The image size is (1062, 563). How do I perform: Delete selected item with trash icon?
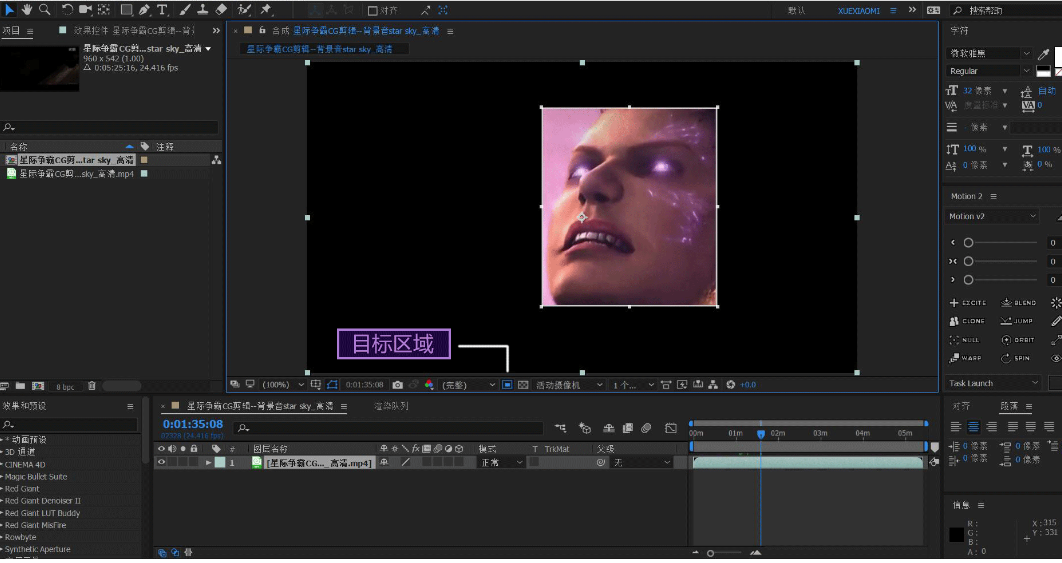coord(92,386)
